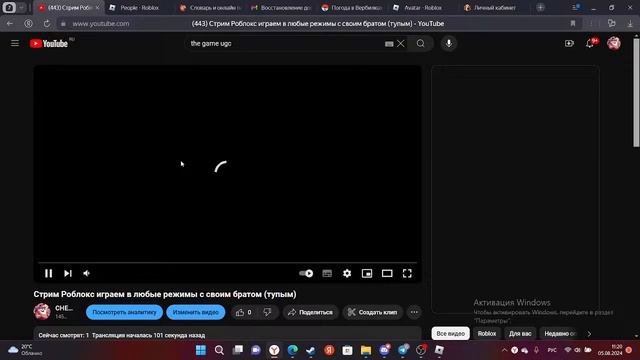The height and width of the screenshot is (360, 640).
Task: Switch to Avatar - Roblox tab
Action: tap(422, 8)
